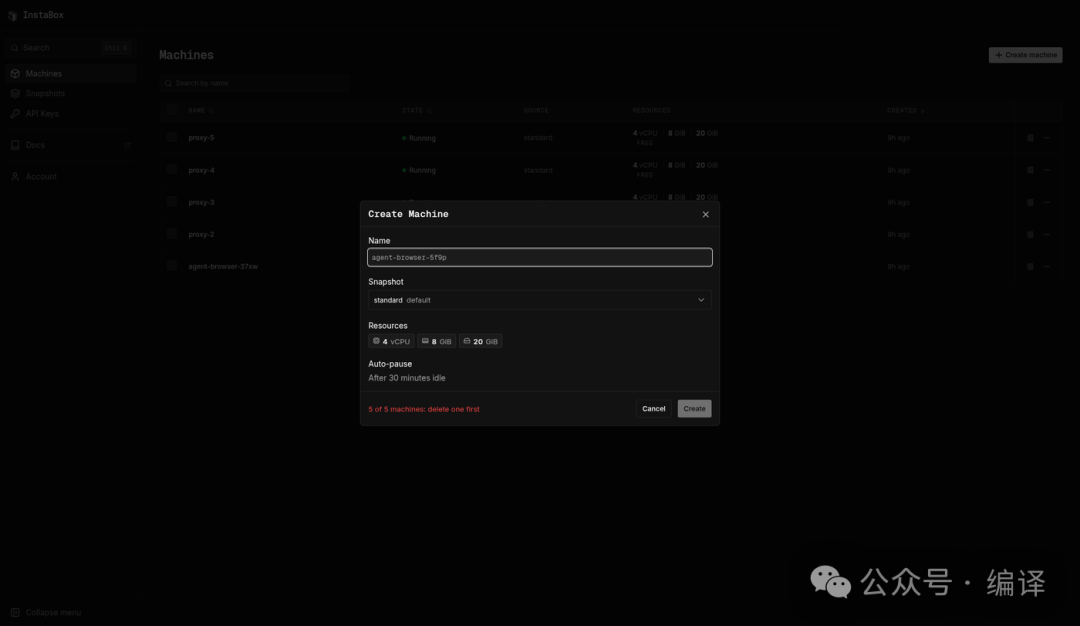Click the 'After 30 minutes idle' text
This screenshot has width=1080, height=626.
click(x=407, y=378)
